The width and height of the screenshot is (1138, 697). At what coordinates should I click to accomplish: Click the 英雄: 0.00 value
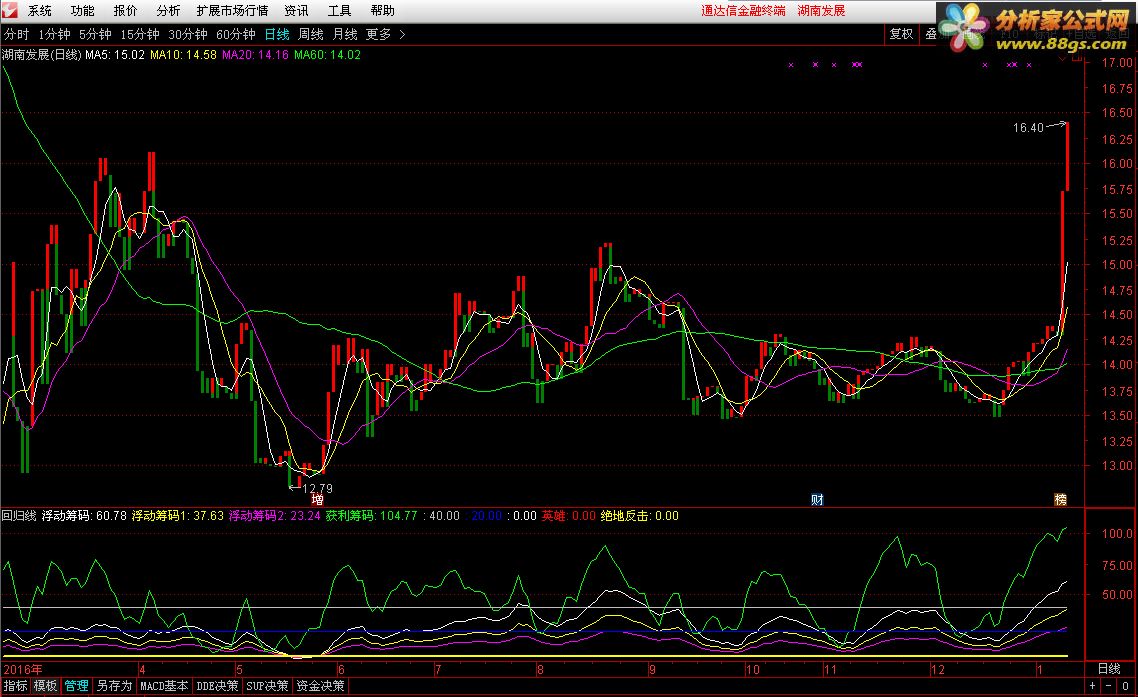pos(568,515)
